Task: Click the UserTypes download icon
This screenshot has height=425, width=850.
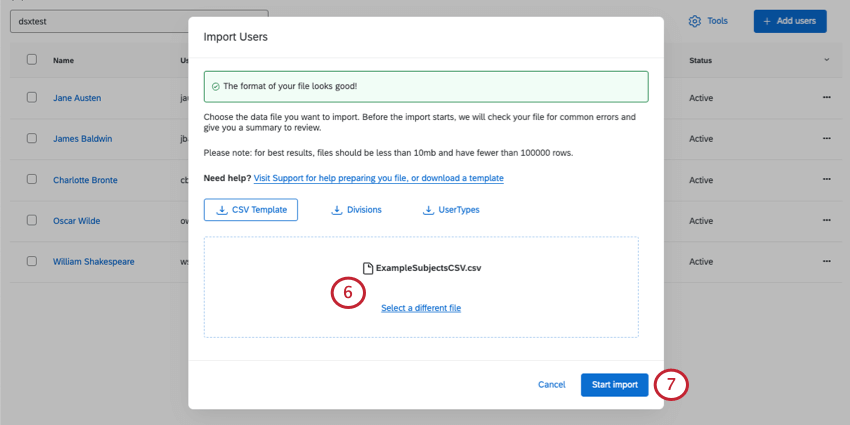Action: pos(428,210)
